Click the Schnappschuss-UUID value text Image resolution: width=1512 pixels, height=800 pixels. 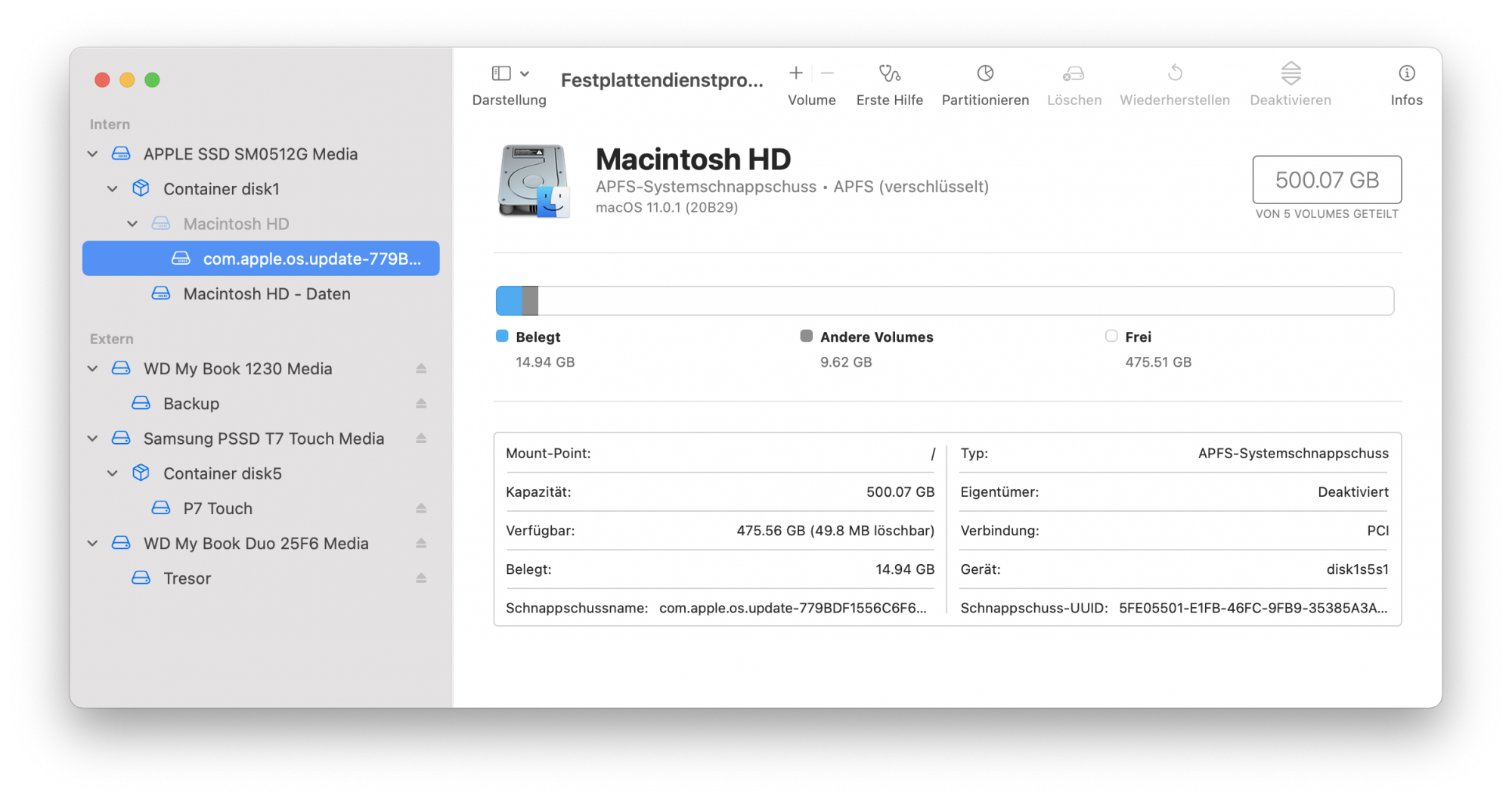pos(1253,609)
